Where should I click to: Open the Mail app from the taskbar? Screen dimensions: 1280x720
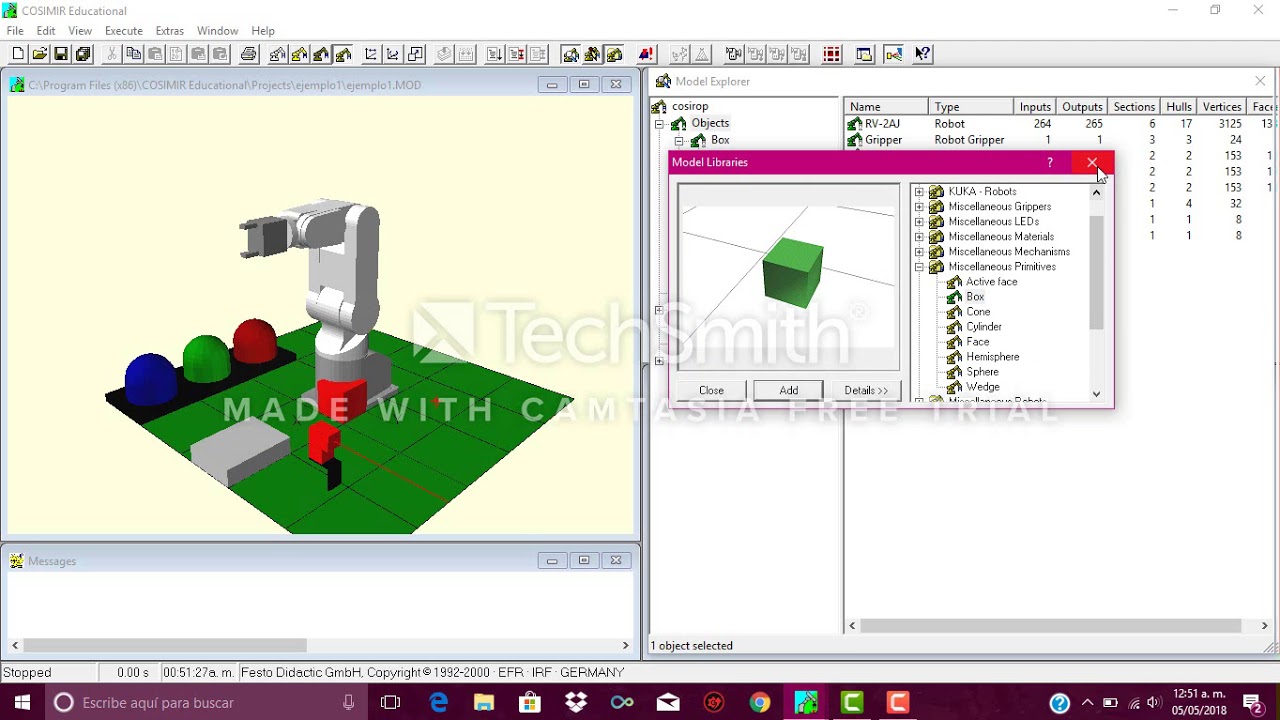pyautogui.click(x=668, y=703)
